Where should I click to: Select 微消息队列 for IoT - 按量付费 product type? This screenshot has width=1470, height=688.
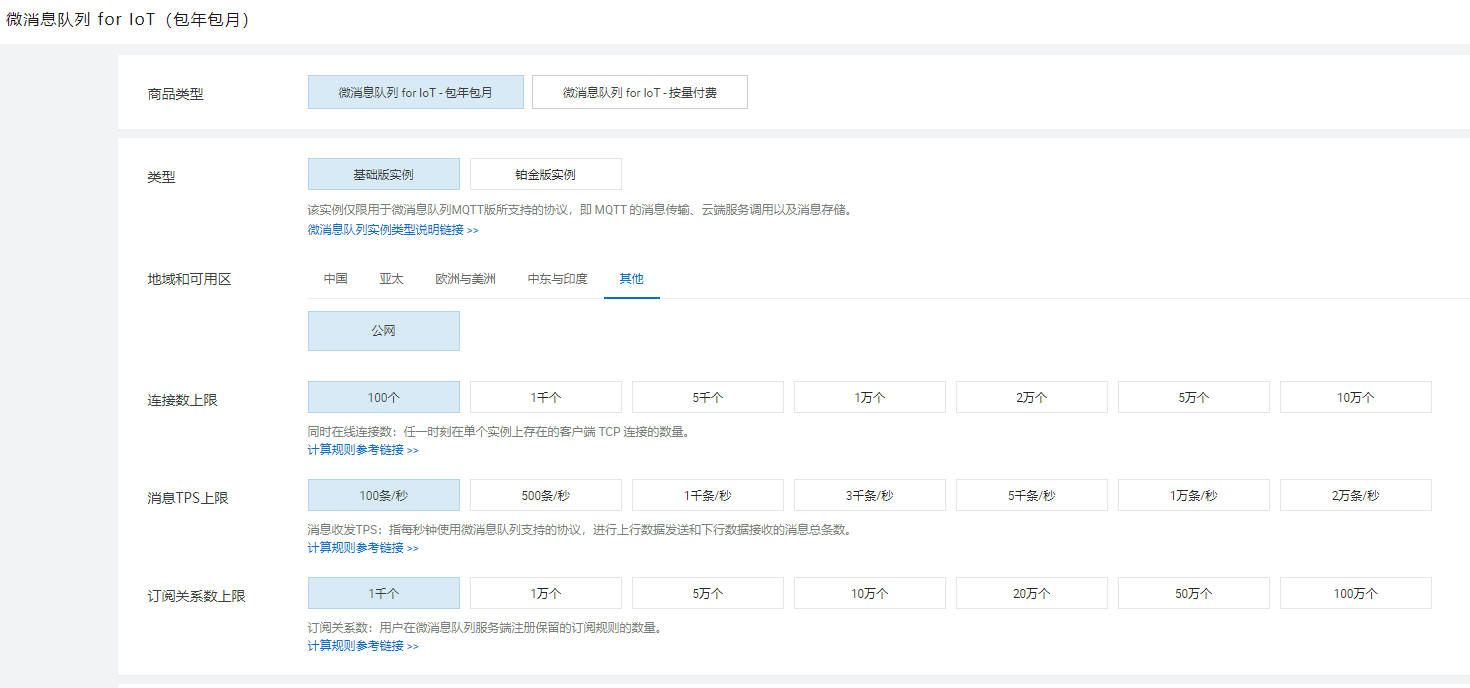tap(640, 92)
